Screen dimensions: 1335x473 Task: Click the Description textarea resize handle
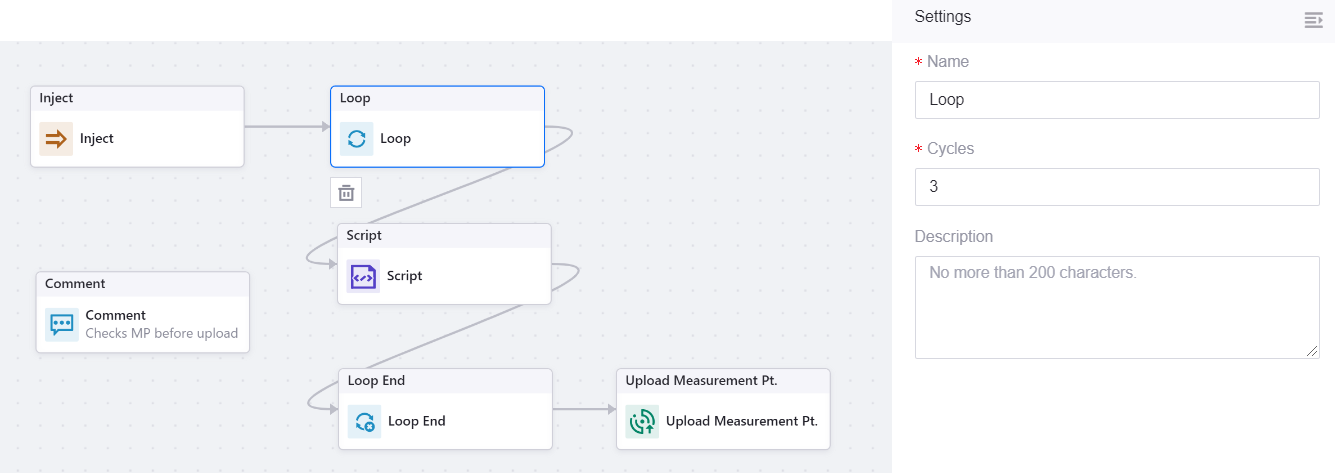click(x=1312, y=351)
